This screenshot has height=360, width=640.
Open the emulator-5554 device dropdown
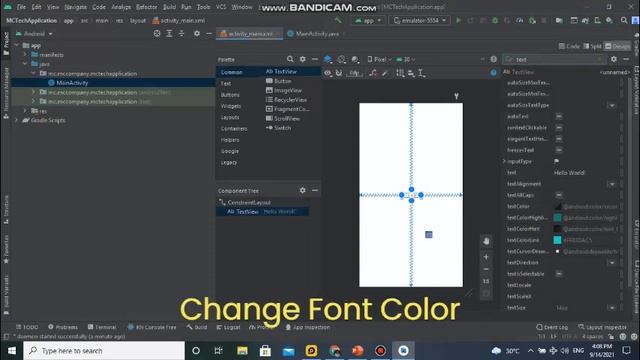pyautogui.click(x=420, y=20)
